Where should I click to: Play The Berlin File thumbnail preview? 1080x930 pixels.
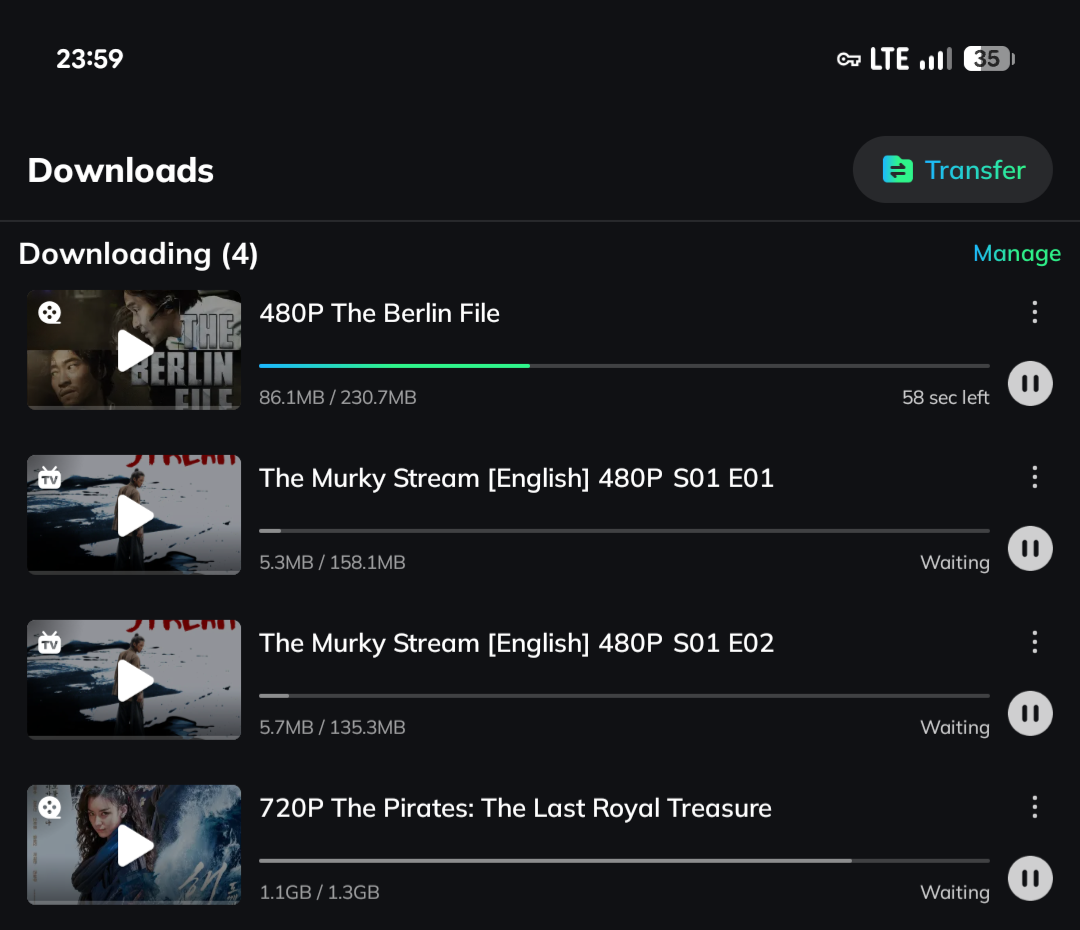tap(134, 350)
